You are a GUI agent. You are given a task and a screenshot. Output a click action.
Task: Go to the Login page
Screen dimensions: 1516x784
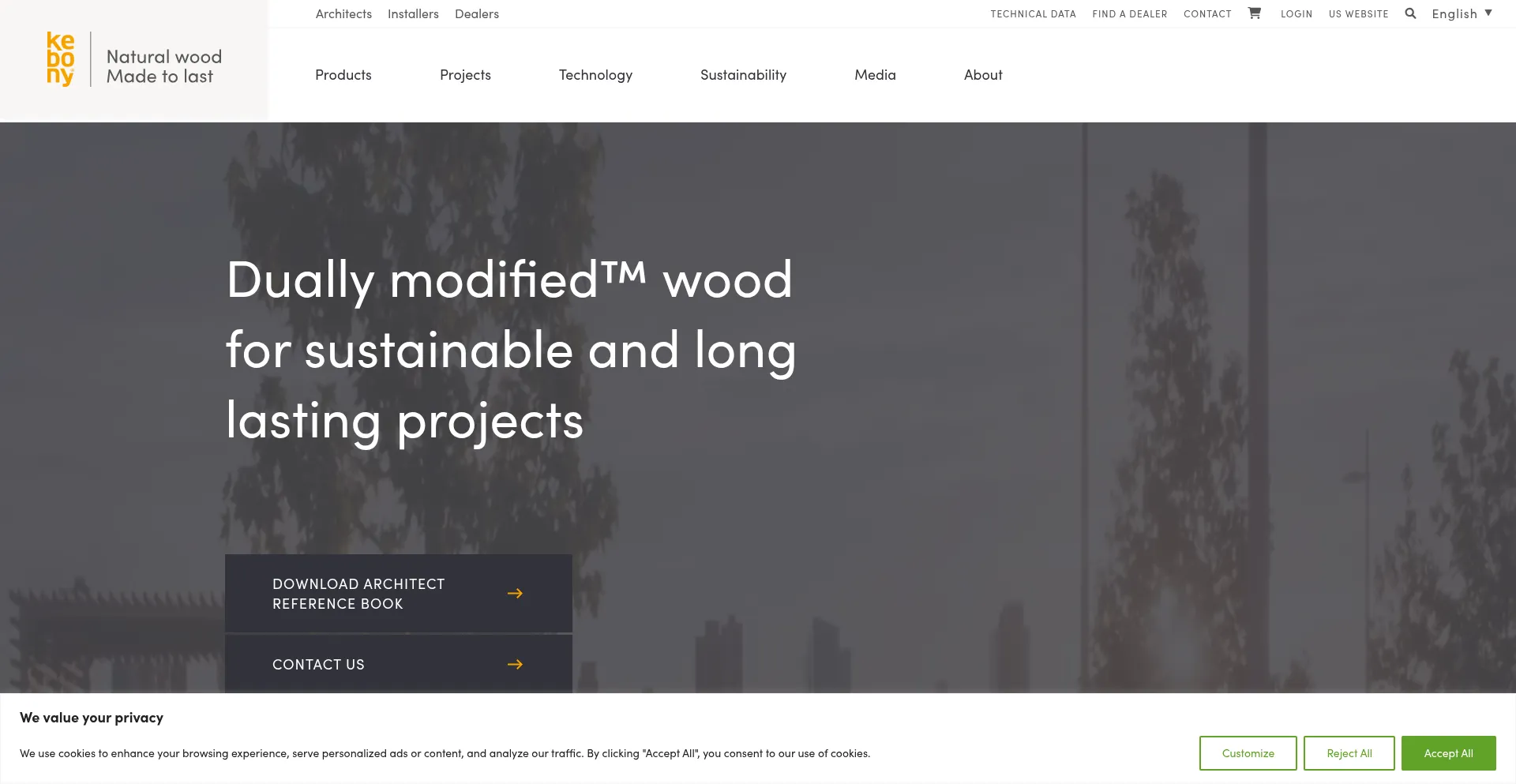pyautogui.click(x=1296, y=14)
